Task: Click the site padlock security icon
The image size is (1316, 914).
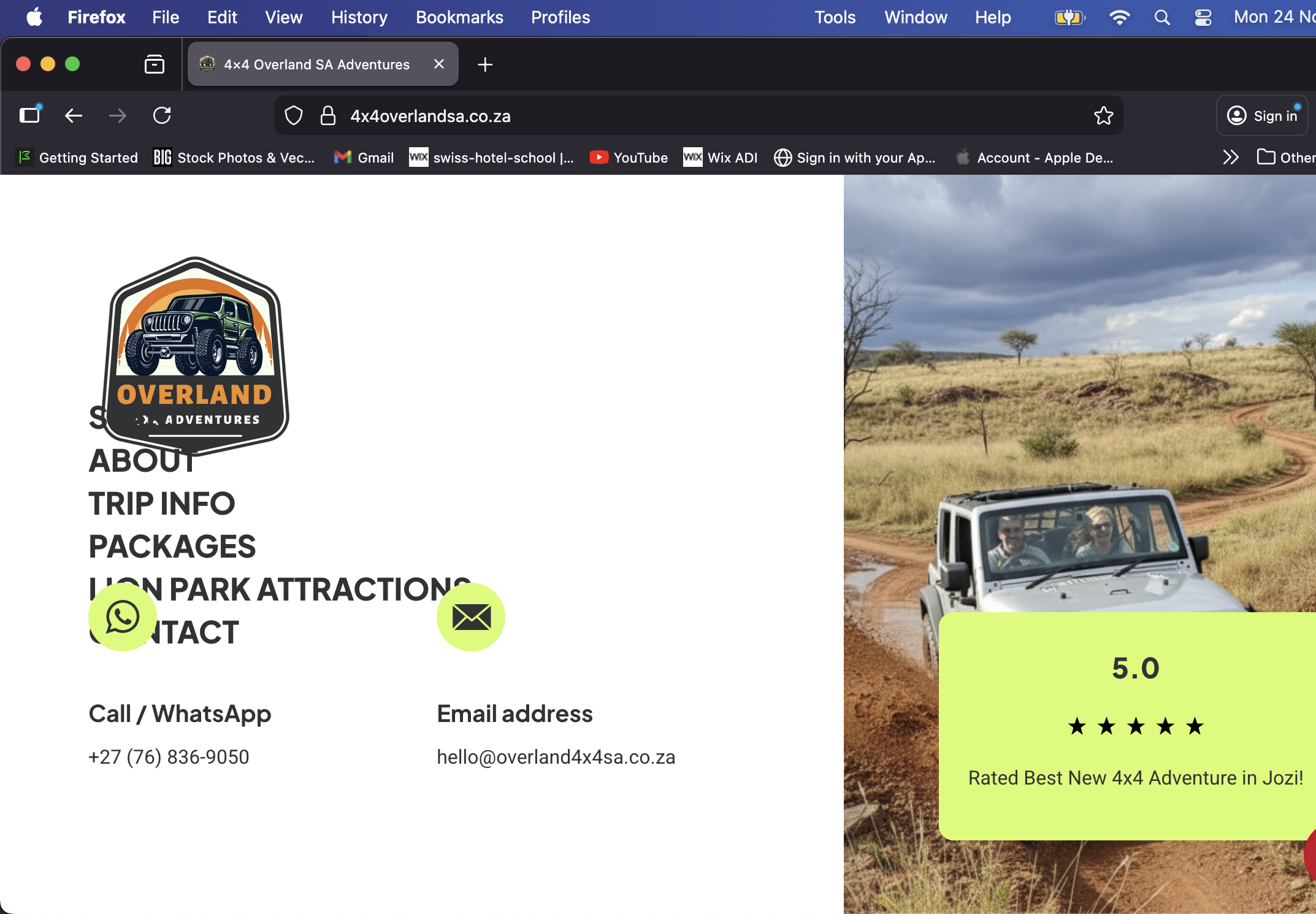Action: click(x=328, y=116)
